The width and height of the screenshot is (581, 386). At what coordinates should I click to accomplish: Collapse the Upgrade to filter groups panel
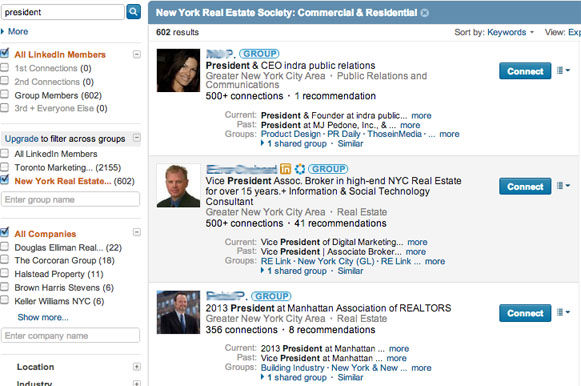[x=137, y=138]
